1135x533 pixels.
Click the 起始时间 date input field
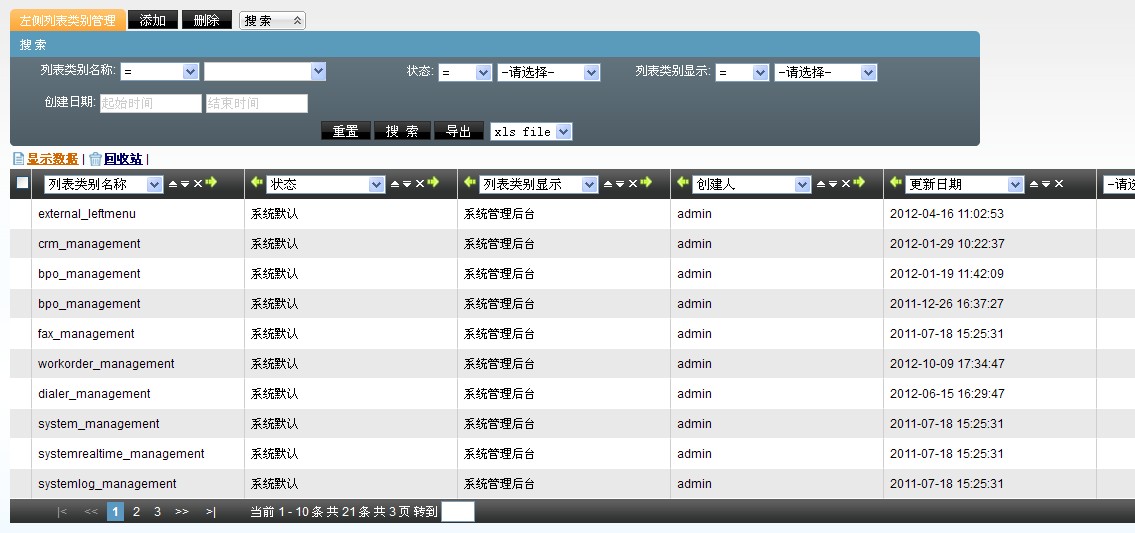click(151, 103)
